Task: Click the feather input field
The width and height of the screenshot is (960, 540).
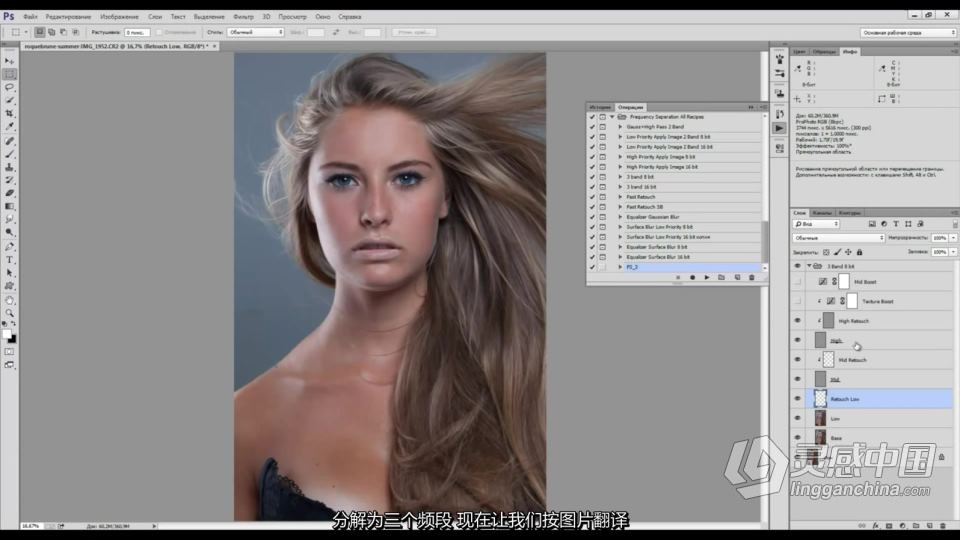Action: [x=137, y=32]
